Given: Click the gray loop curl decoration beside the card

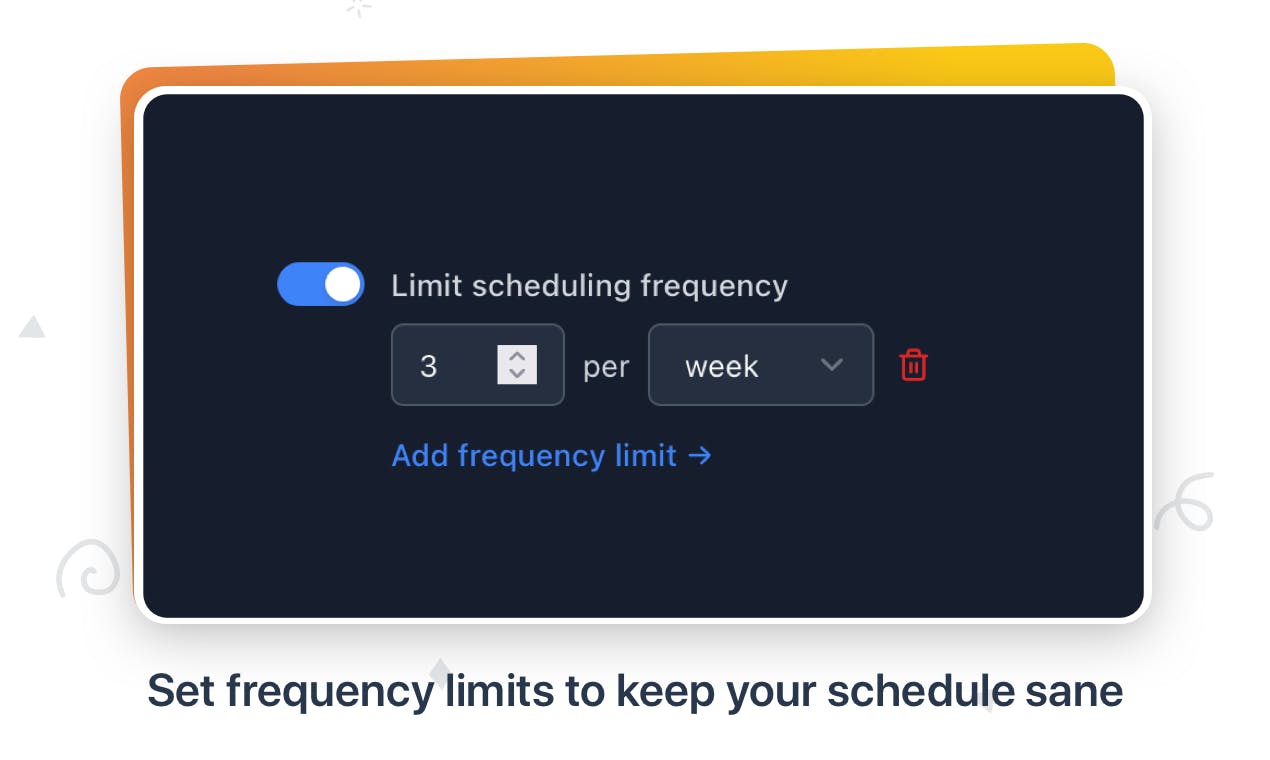Looking at the screenshot, I should [x=1184, y=502].
